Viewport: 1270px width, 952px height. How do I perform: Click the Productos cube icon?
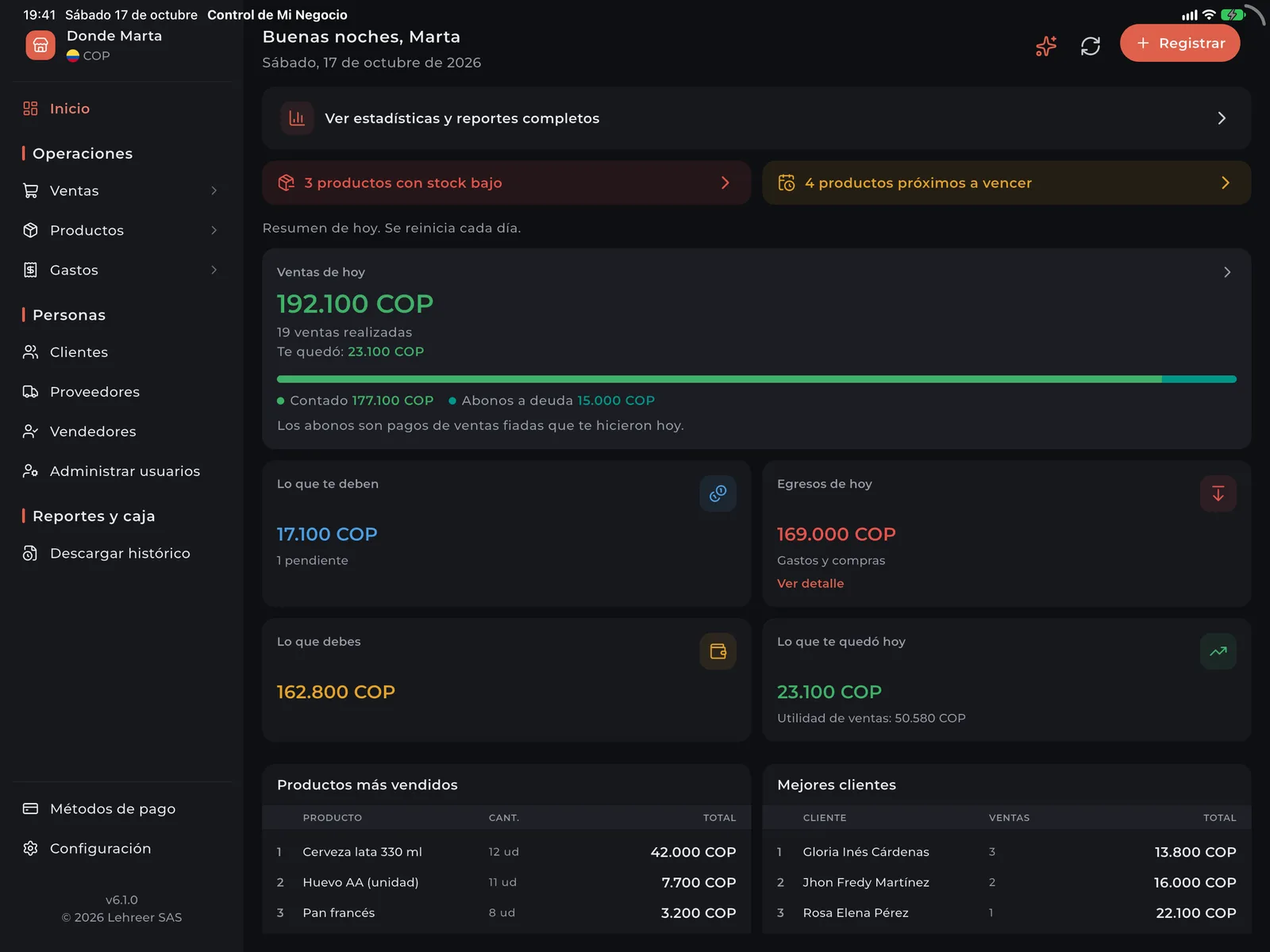click(x=31, y=230)
